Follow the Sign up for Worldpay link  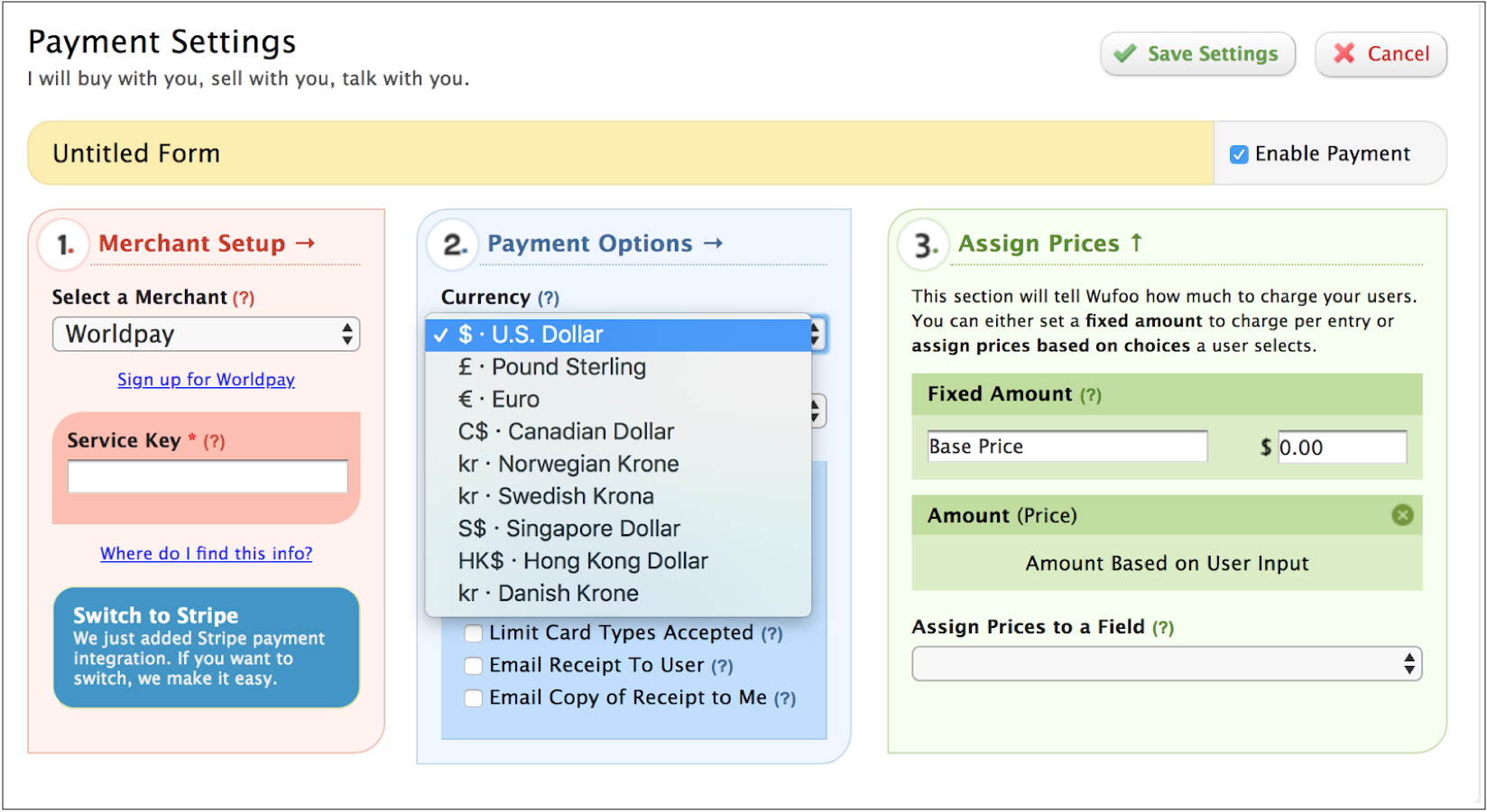pyautogui.click(x=206, y=379)
